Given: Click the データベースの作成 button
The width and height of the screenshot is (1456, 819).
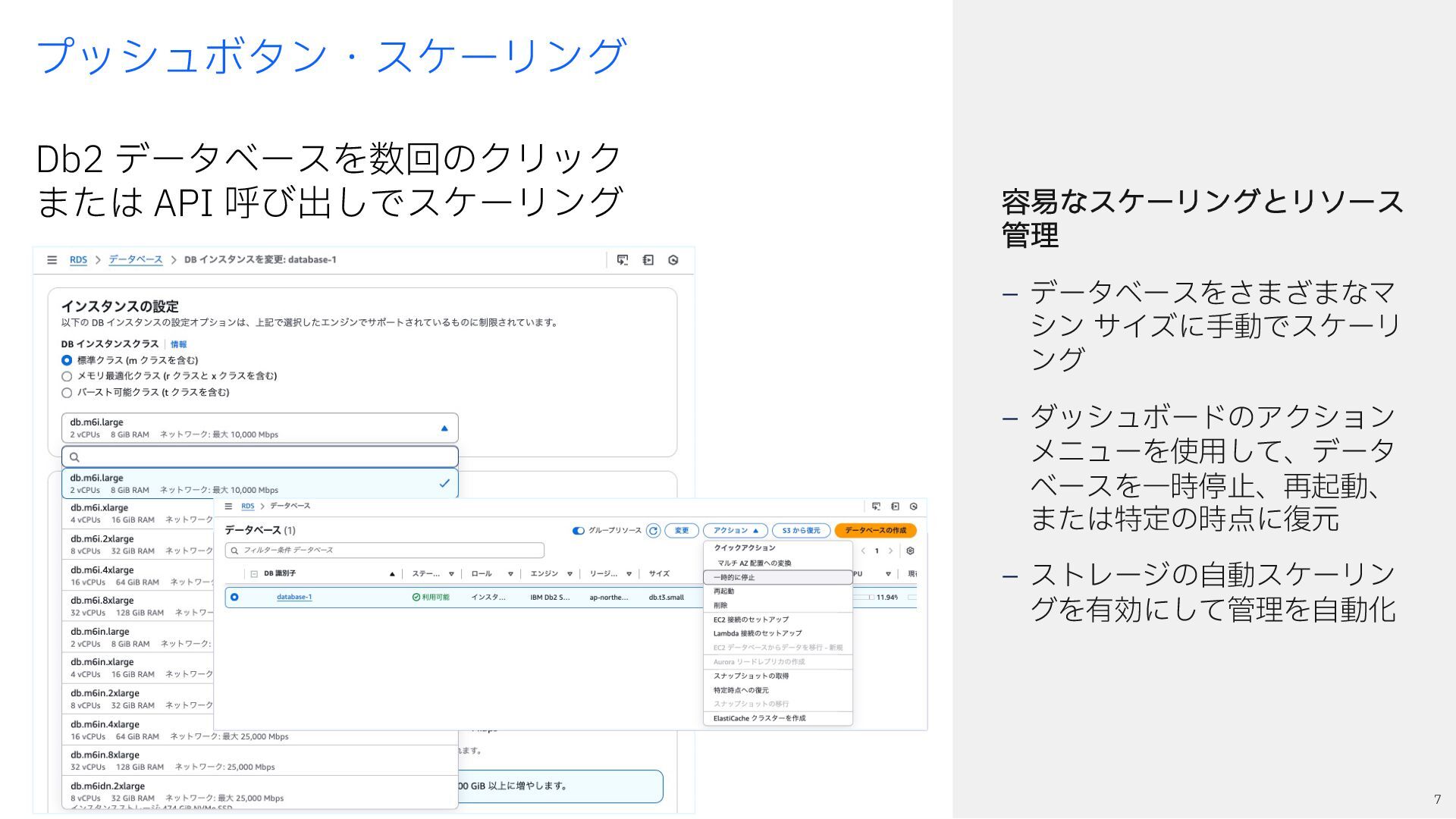Looking at the screenshot, I should coord(875,531).
